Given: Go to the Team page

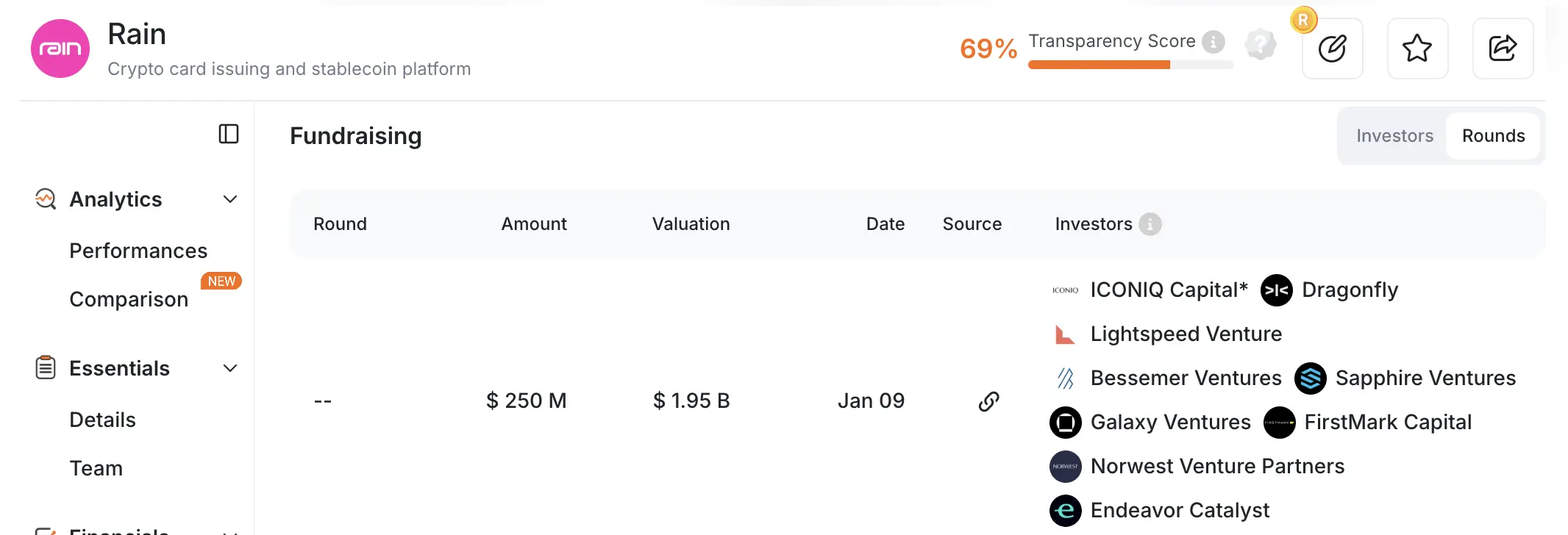Looking at the screenshot, I should 96,468.
